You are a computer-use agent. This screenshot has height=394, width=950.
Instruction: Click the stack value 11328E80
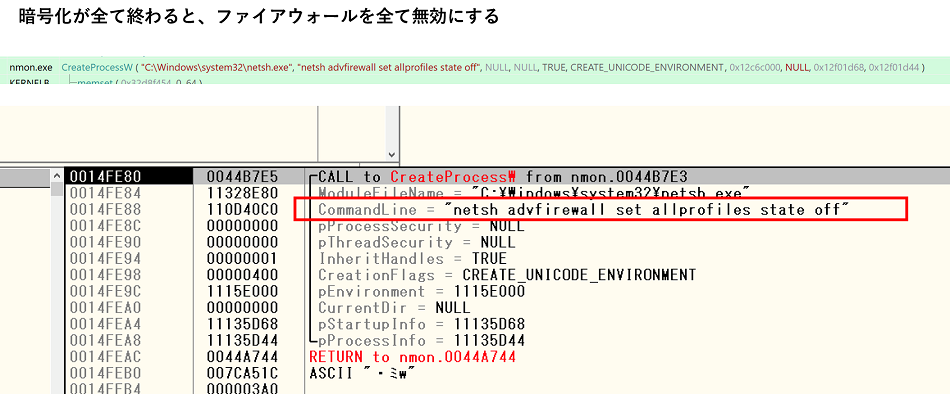(242, 193)
